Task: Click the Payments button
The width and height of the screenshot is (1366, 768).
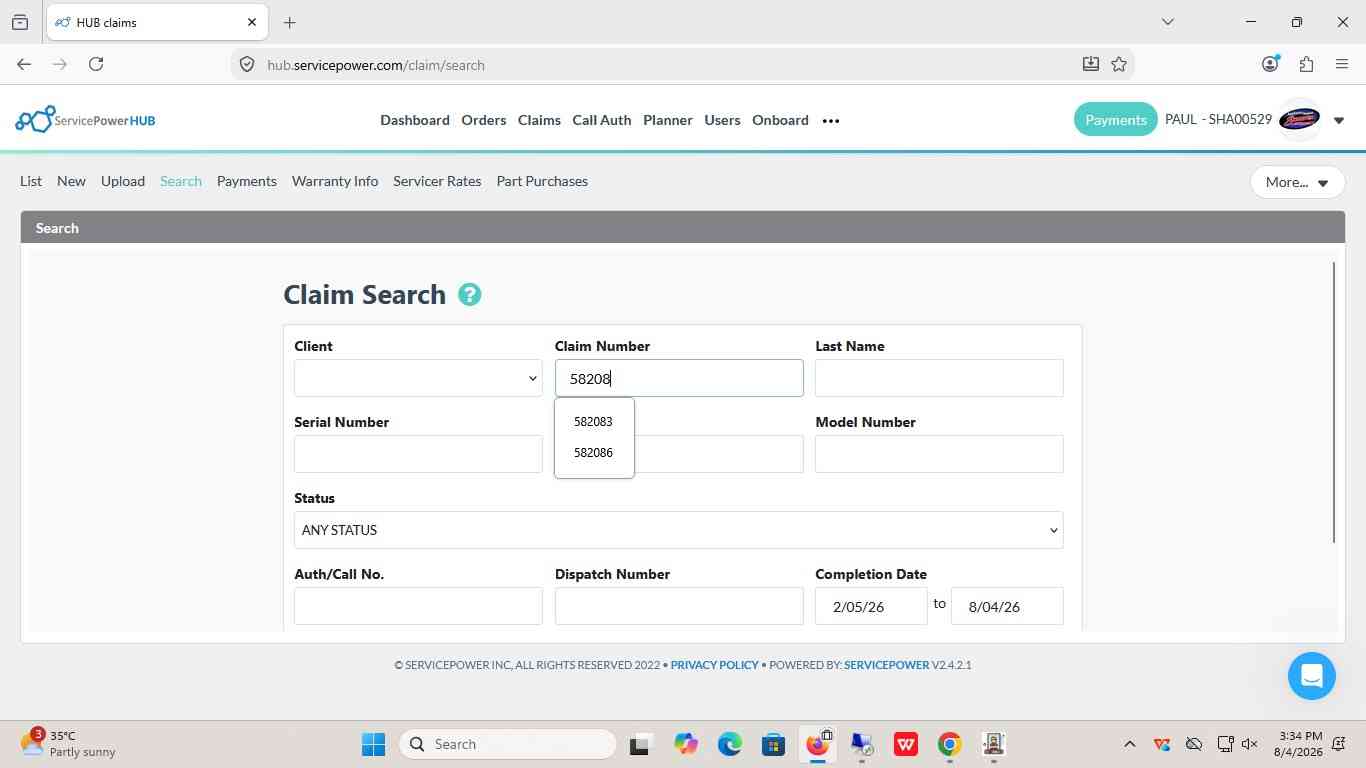Action: pos(1115,120)
